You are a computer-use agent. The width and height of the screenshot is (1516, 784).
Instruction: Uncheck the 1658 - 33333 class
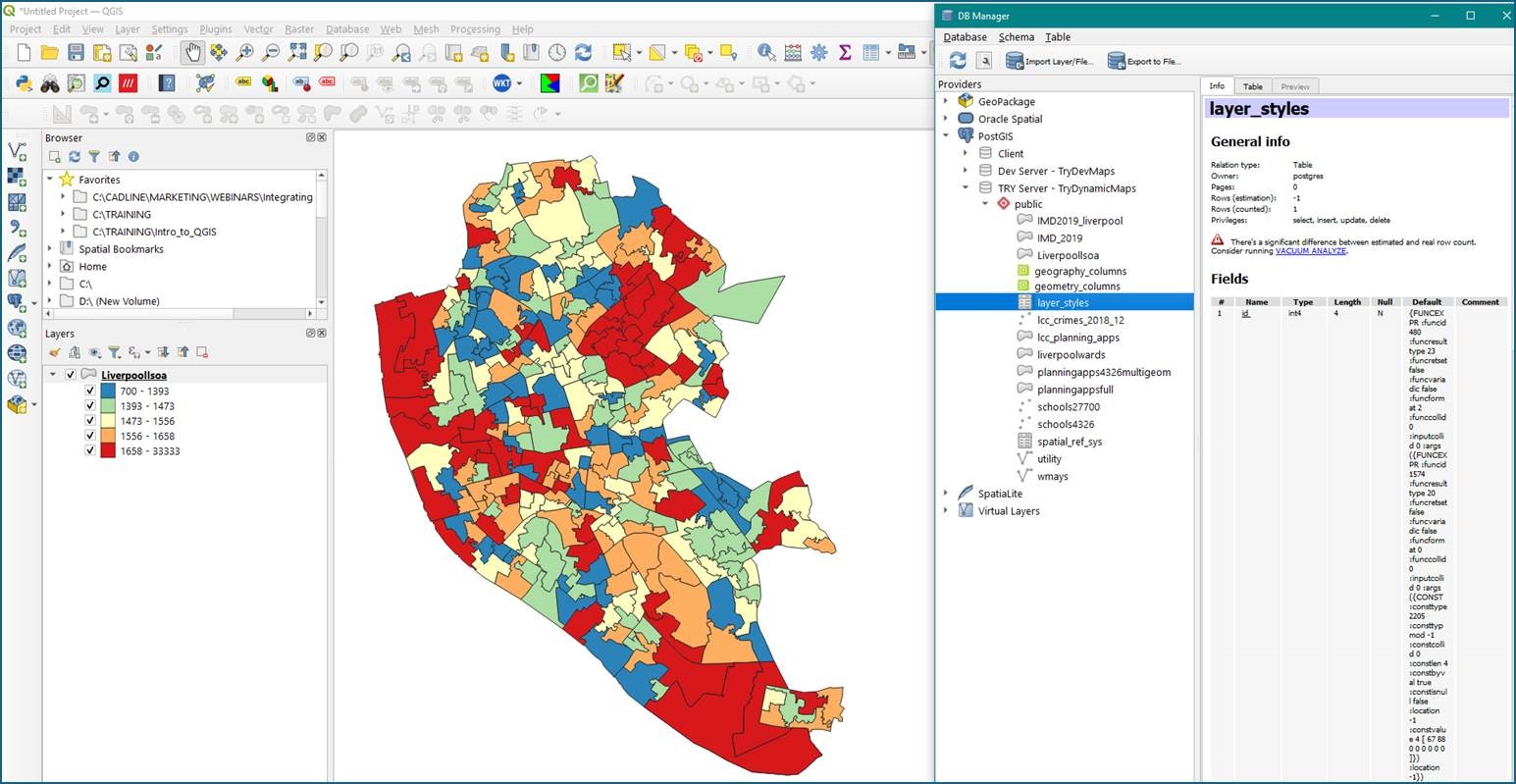[89, 450]
